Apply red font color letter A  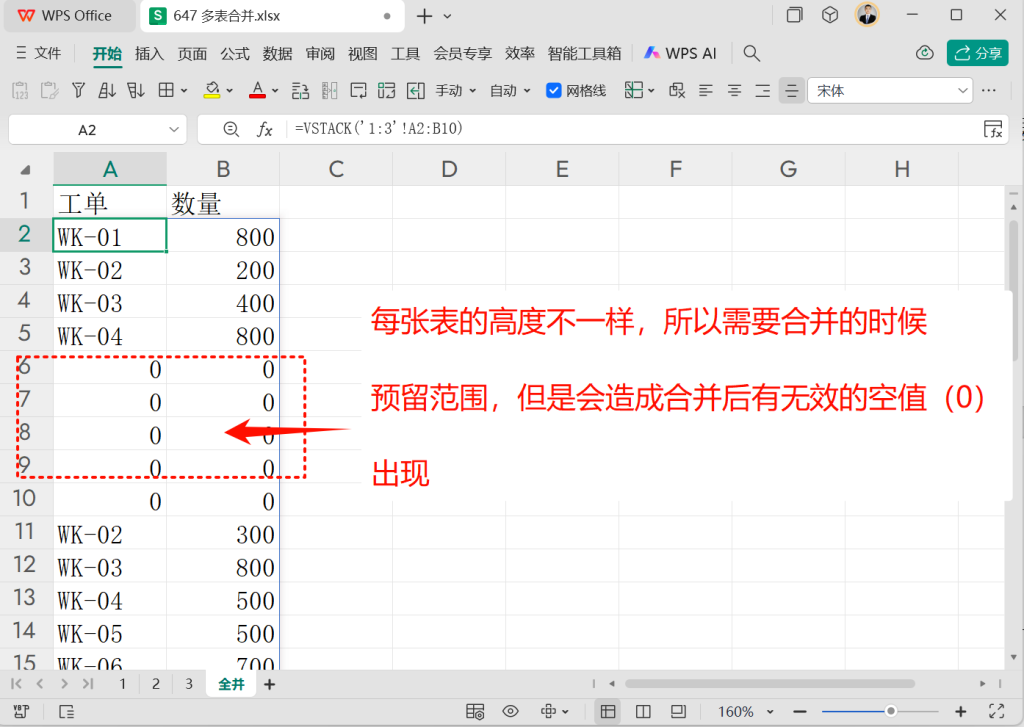pos(257,90)
